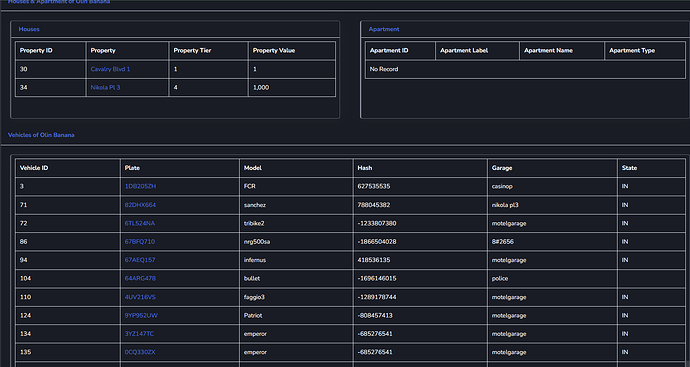Click the Houses panel heading
The width and height of the screenshot is (690, 367).
tap(29, 29)
